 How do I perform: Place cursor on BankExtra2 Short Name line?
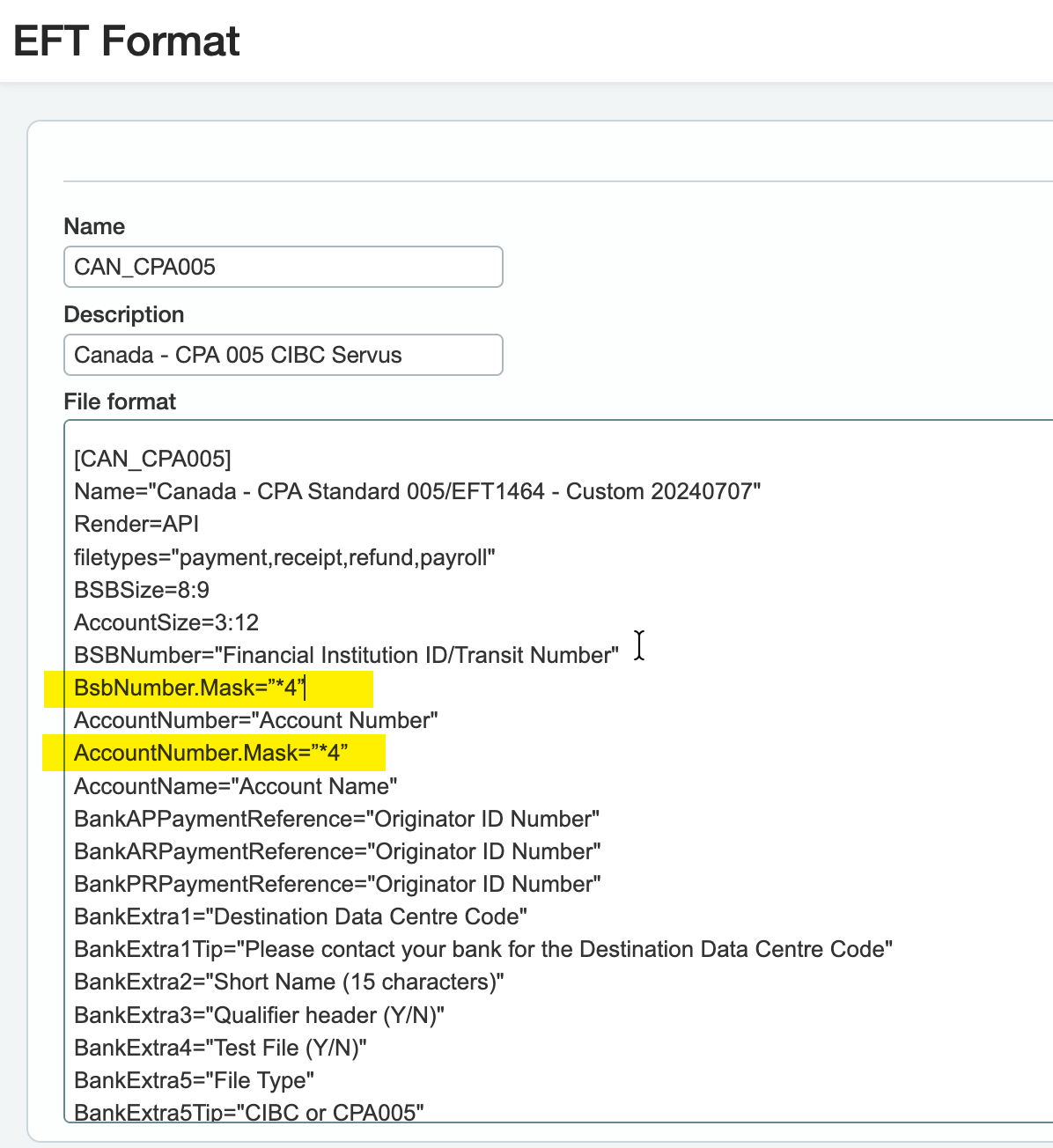[x=289, y=982]
